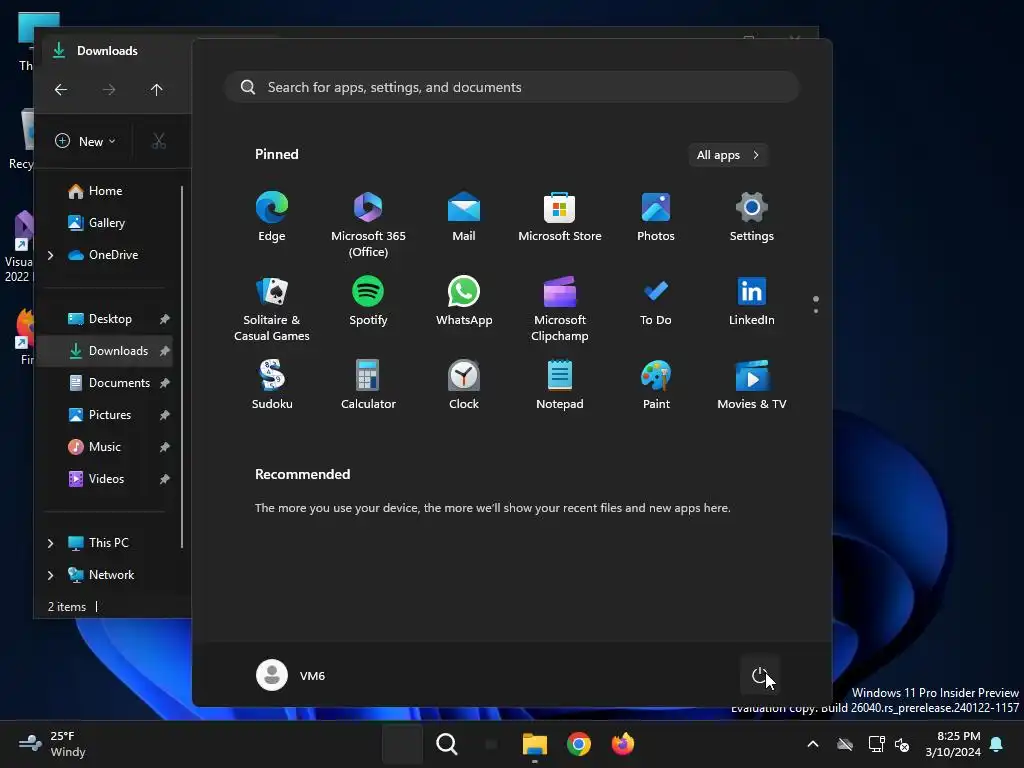
Task: Select Network in sidebar
Action: click(101, 575)
